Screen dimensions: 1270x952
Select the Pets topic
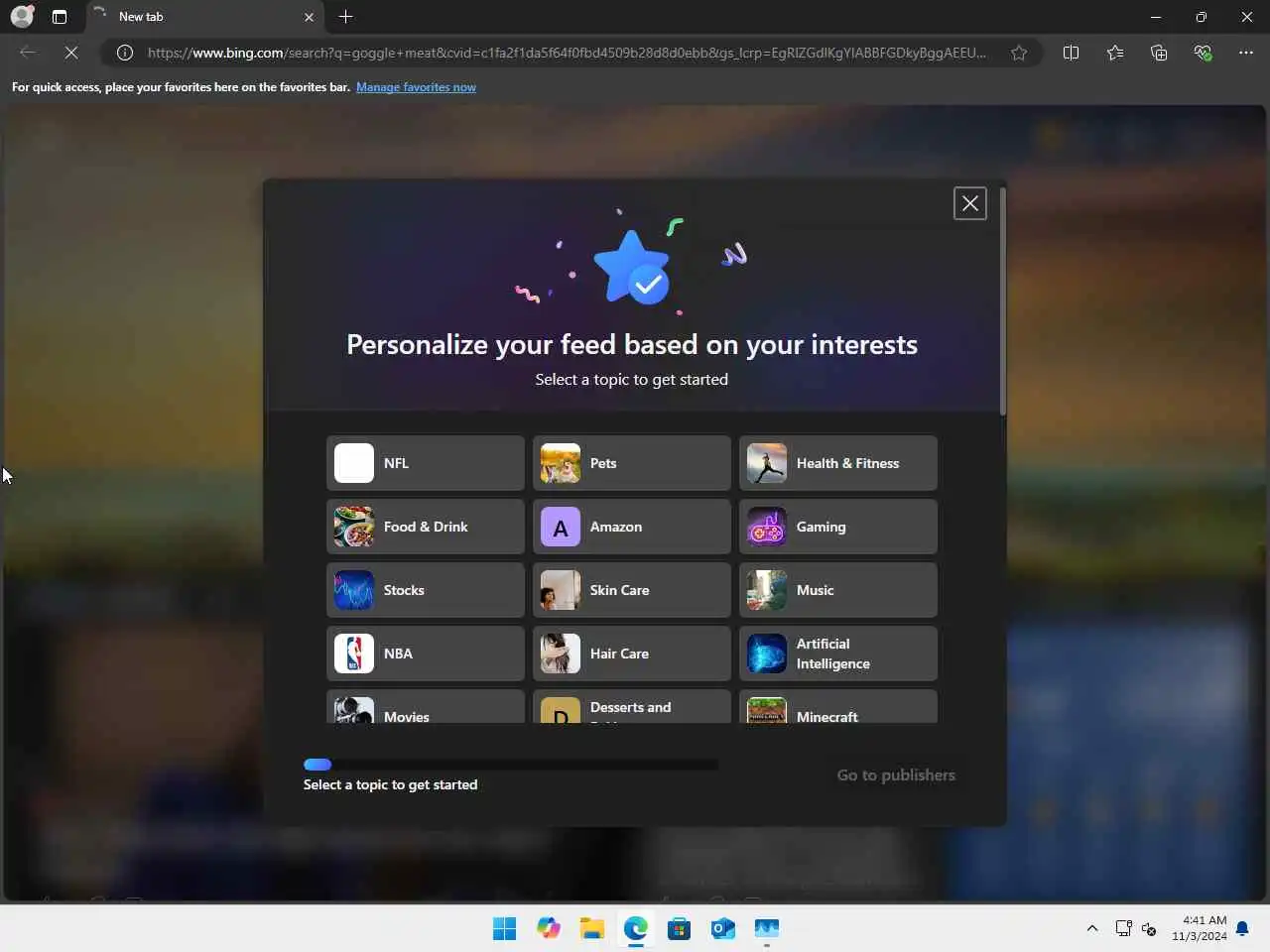[632, 463]
